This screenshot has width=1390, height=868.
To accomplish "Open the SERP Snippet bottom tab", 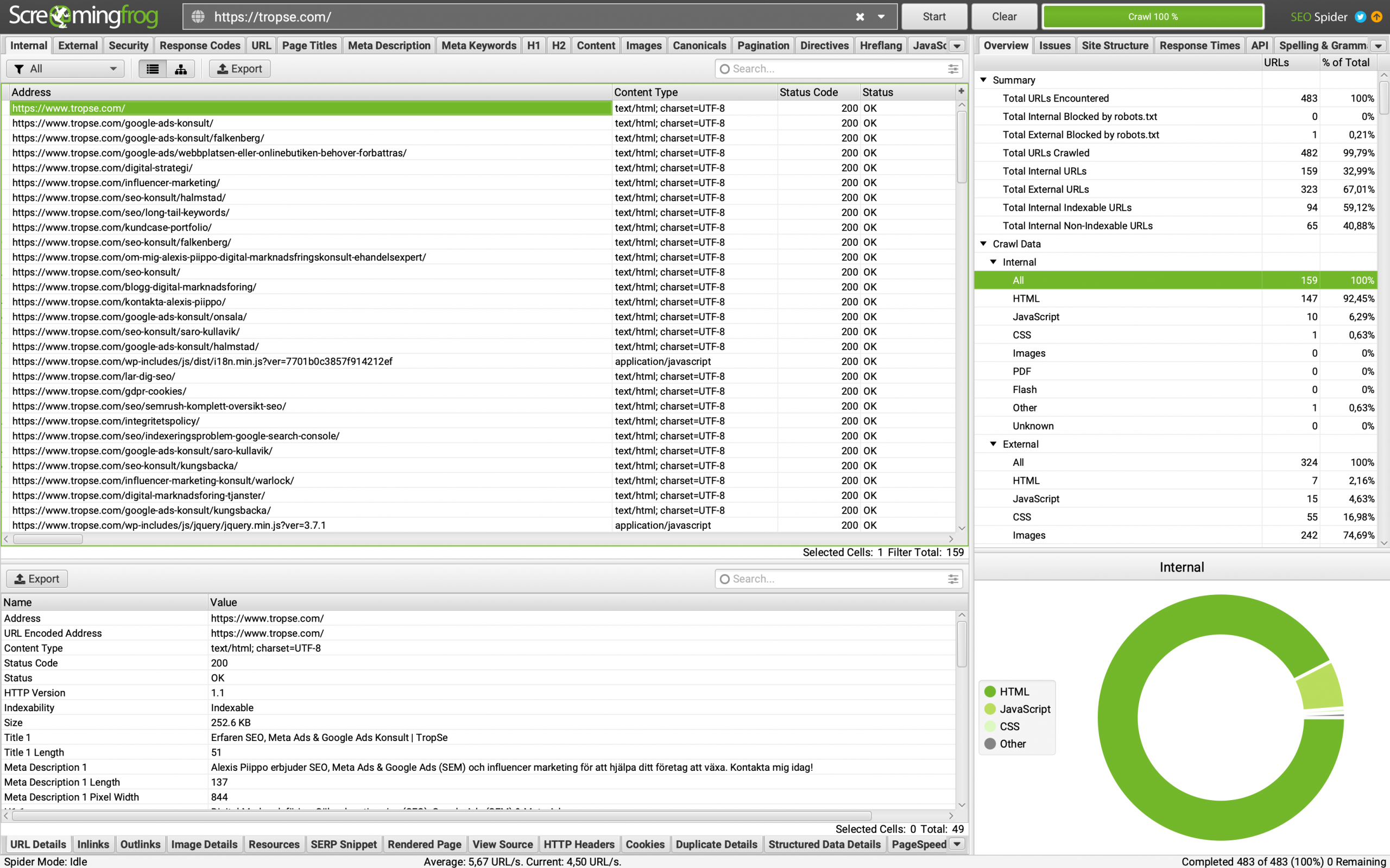I will pyautogui.click(x=343, y=845).
